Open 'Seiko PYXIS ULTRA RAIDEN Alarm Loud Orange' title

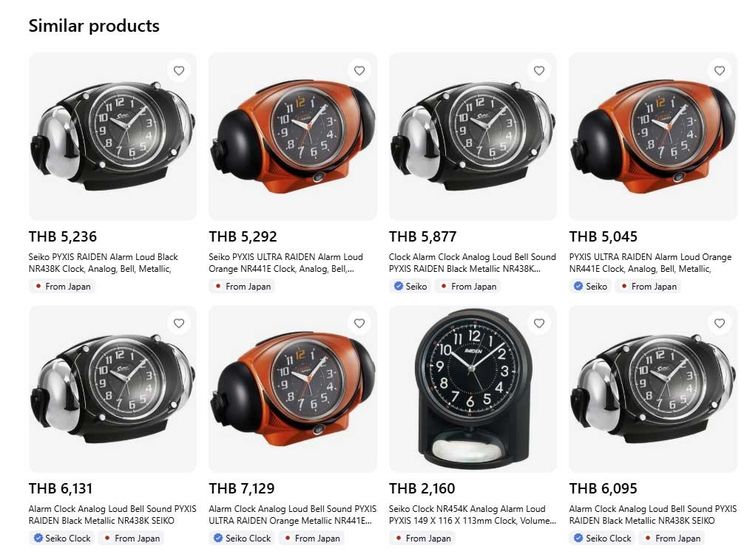tap(286, 262)
